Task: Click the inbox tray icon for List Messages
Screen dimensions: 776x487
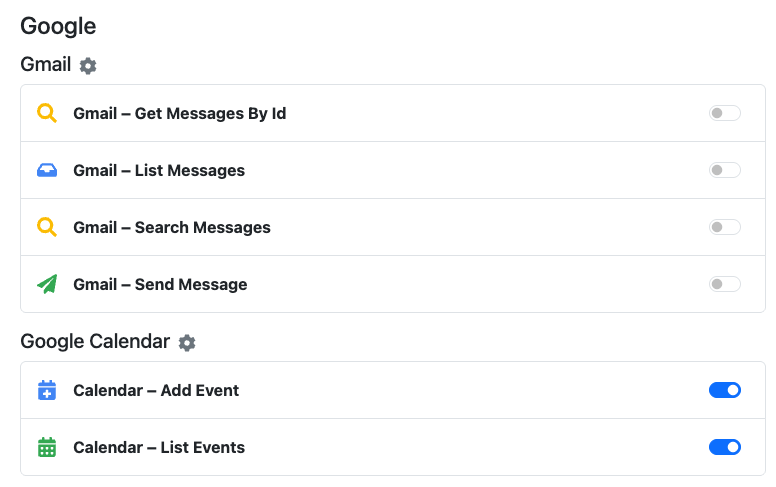Action: click(47, 170)
